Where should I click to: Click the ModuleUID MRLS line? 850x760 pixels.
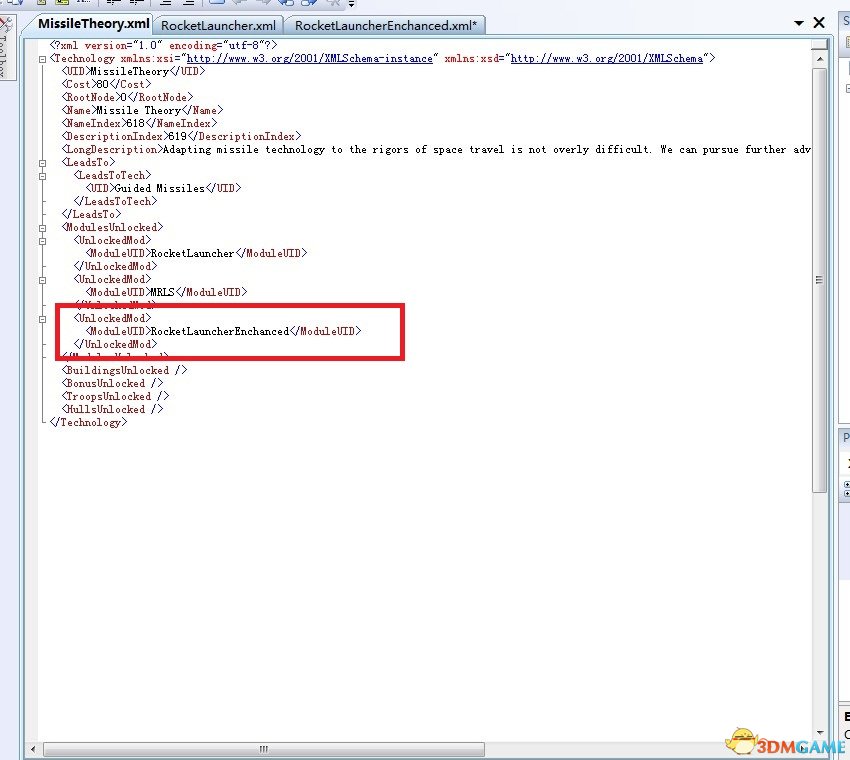[x=166, y=293]
